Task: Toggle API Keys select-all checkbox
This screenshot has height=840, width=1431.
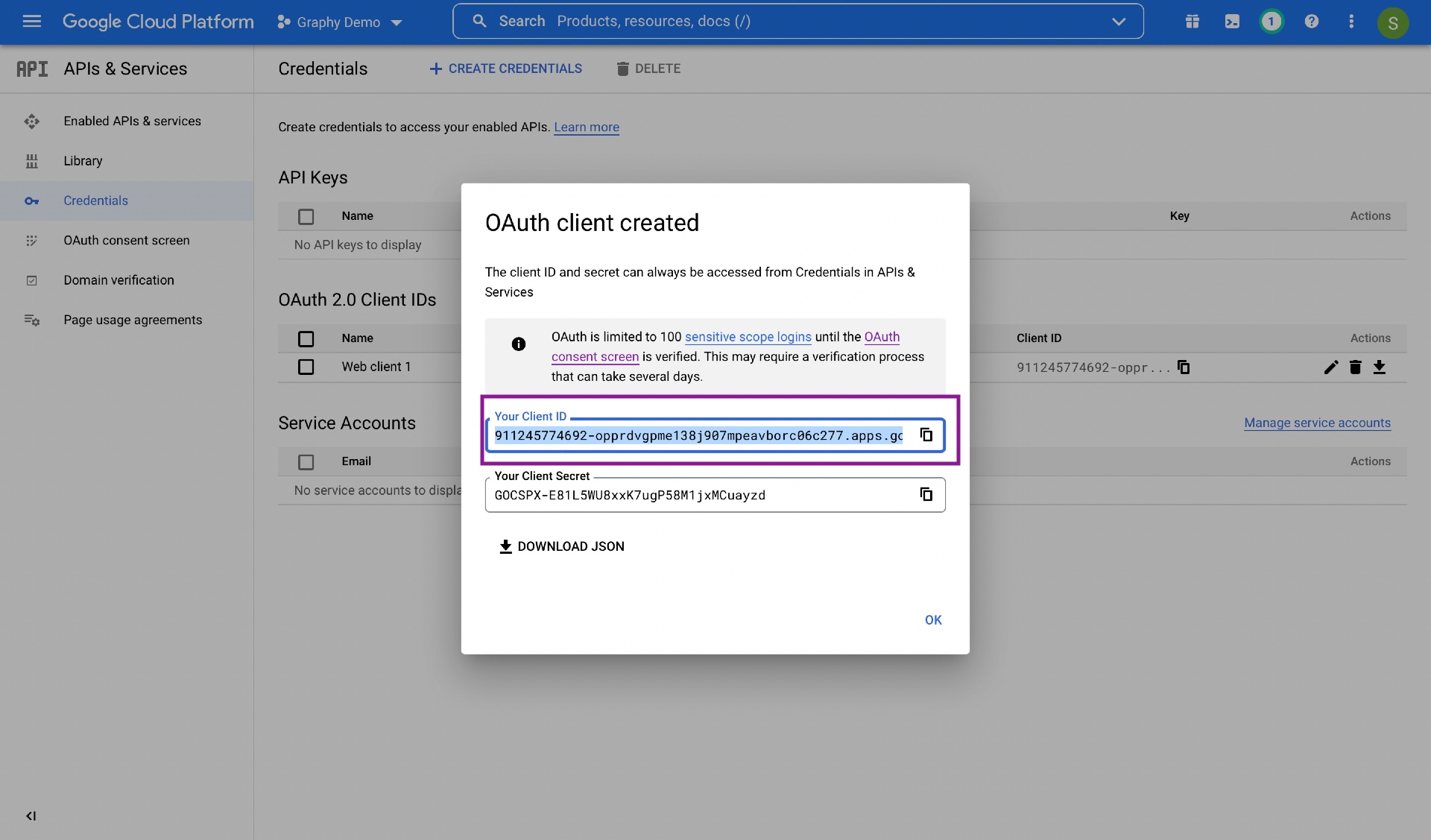Action: [x=306, y=216]
